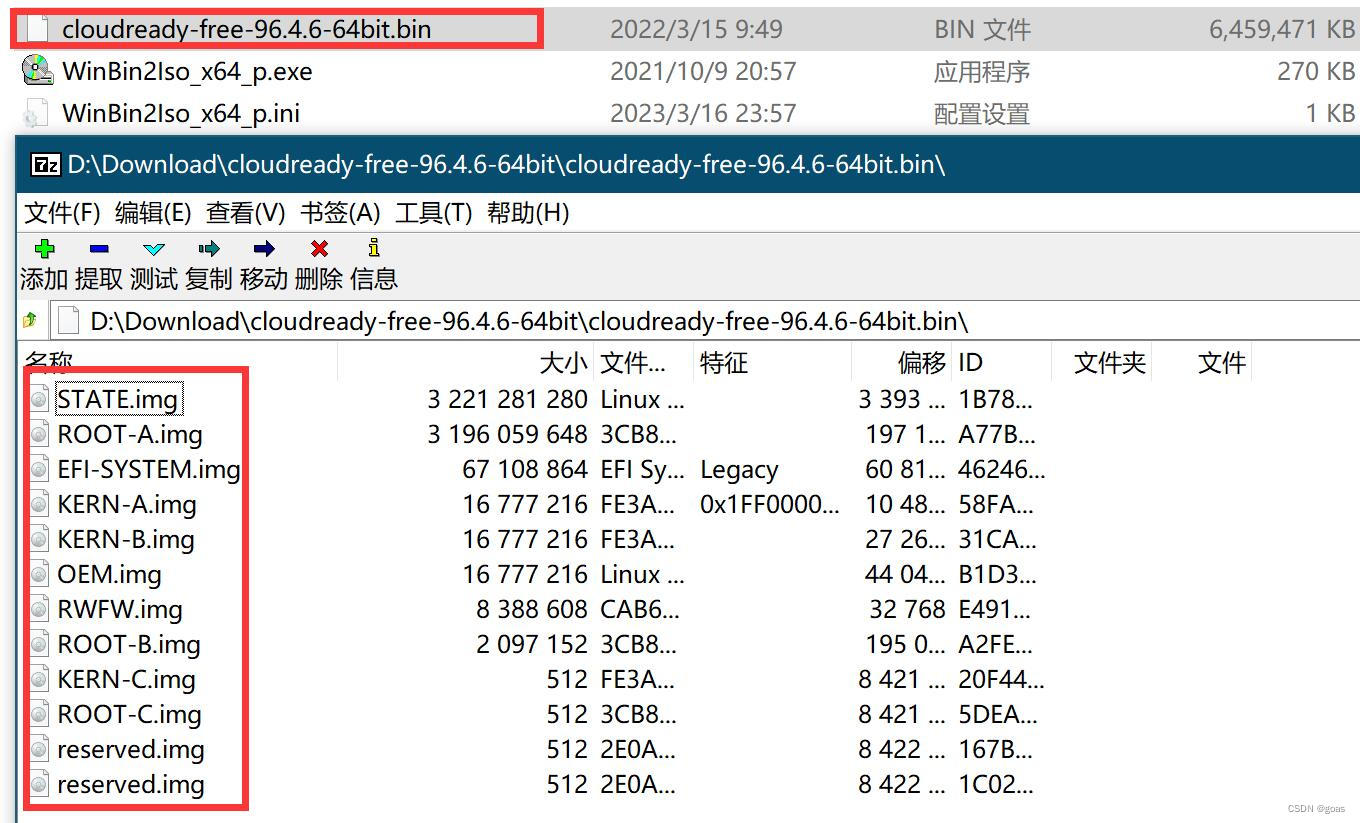1360x823 pixels.
Task: Select the ROOT-C.img file name
Action: coord(130,714)
